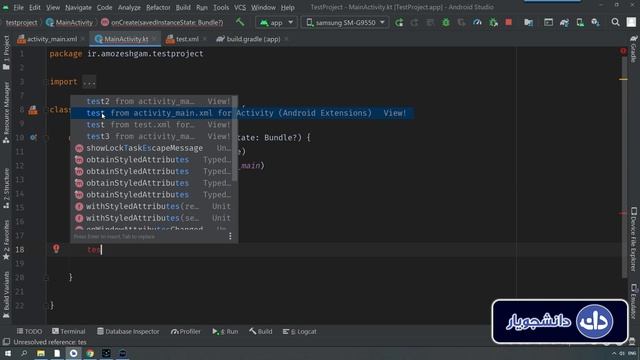This screenshot has height=360, width=640.
Task: Click the Rerun app icon
Action: (399, 22)
